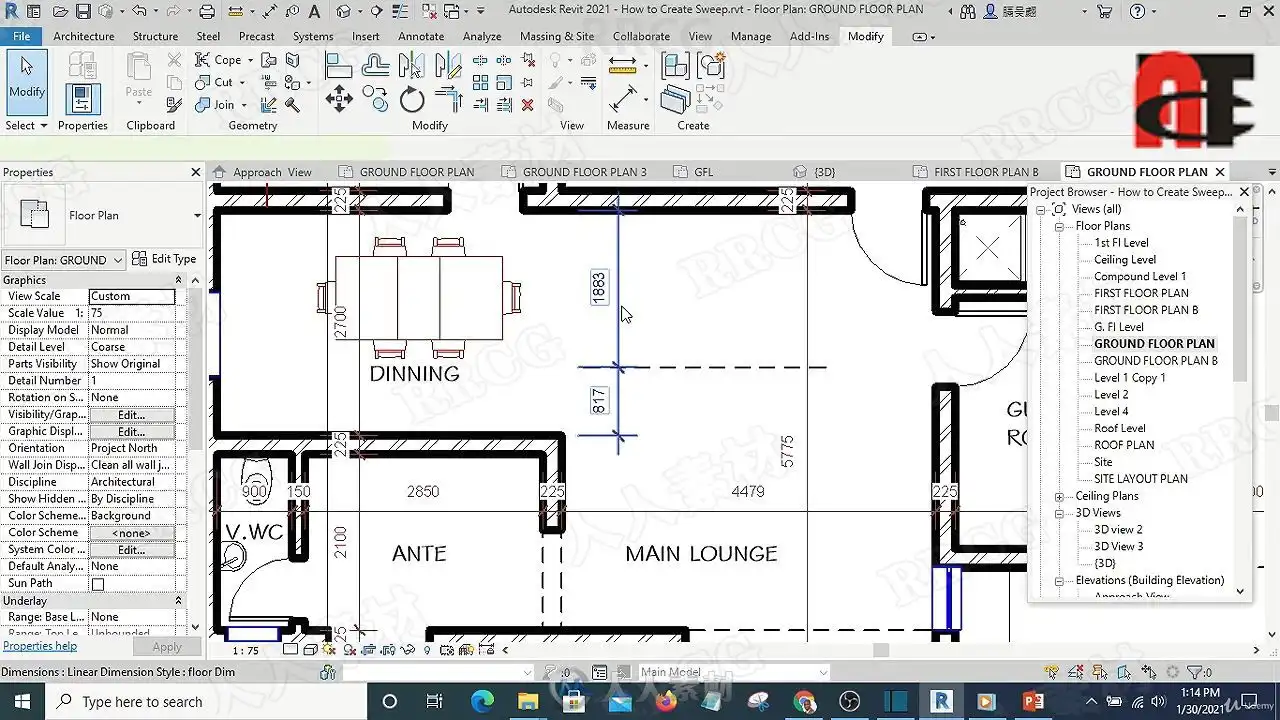Select the Offset tool icon
This screenshot has width=1280, height=720.
pyautogui.click(x=376, y=66)
